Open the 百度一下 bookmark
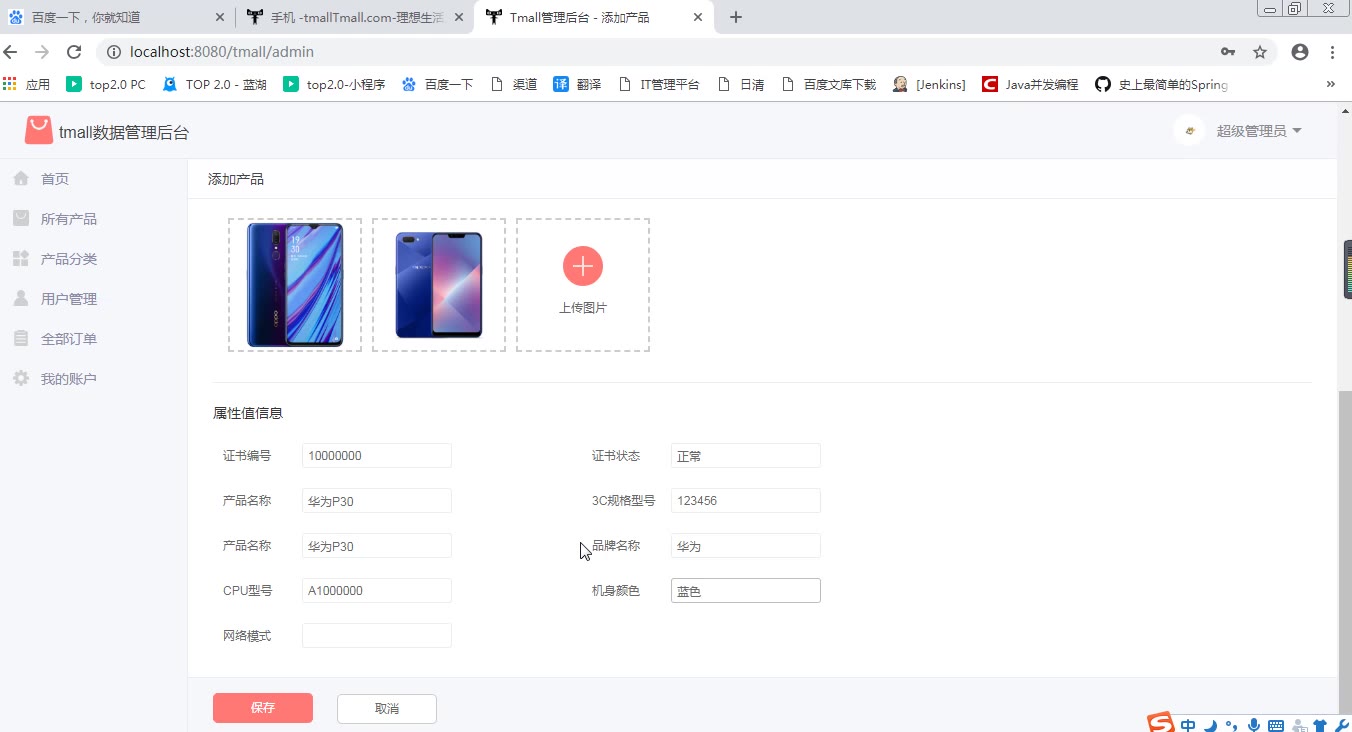The height and width of the screenshot is (732, 1352). (437, 84)
